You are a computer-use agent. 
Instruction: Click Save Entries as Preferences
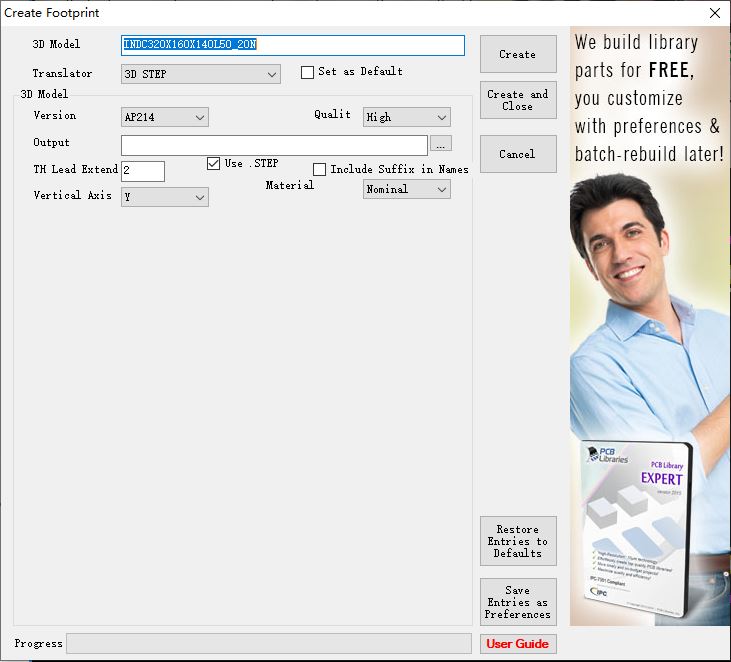pyautogui.click(x=518, y=602)
